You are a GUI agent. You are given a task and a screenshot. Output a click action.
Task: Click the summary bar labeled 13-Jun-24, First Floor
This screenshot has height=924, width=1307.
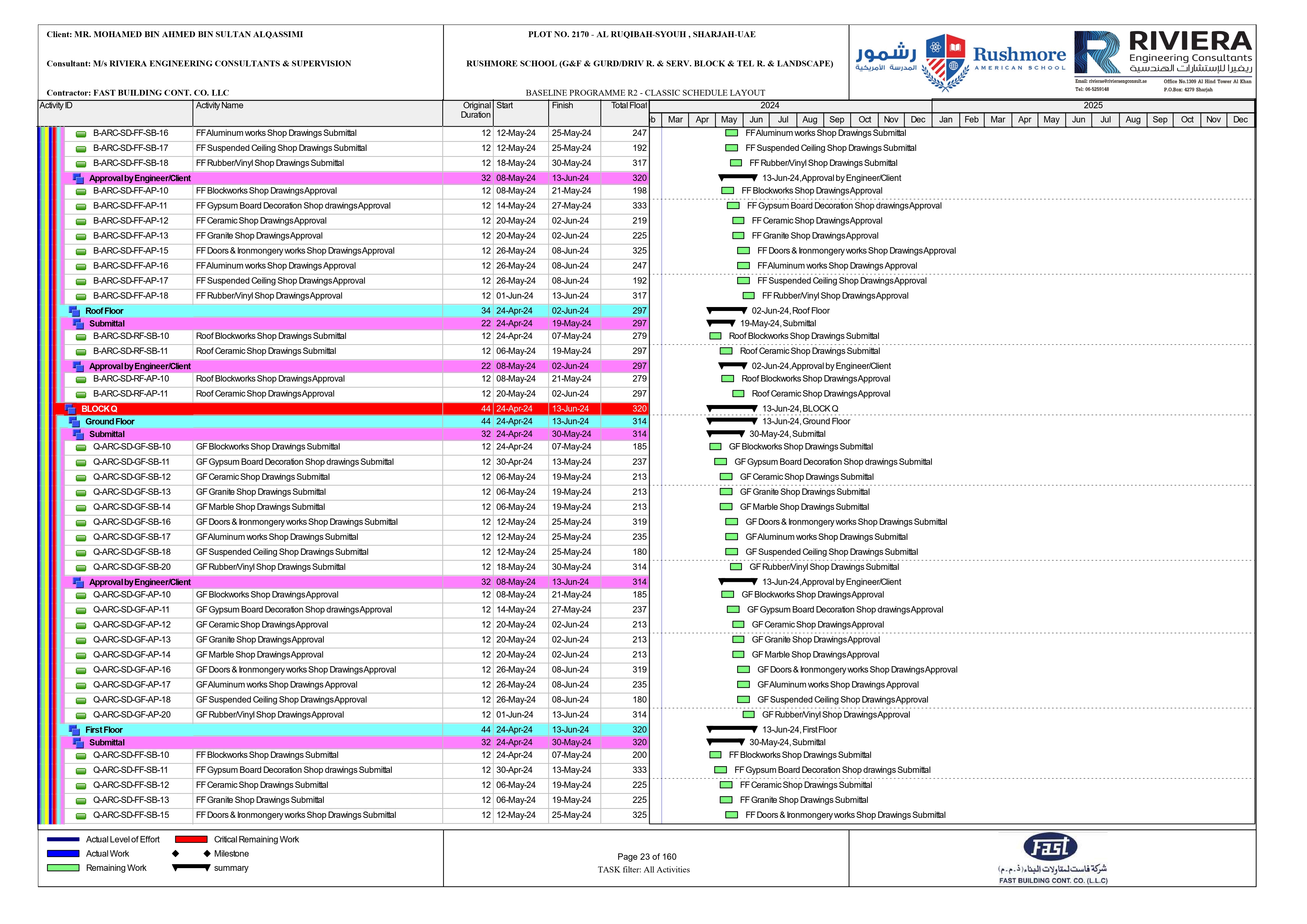732,729
